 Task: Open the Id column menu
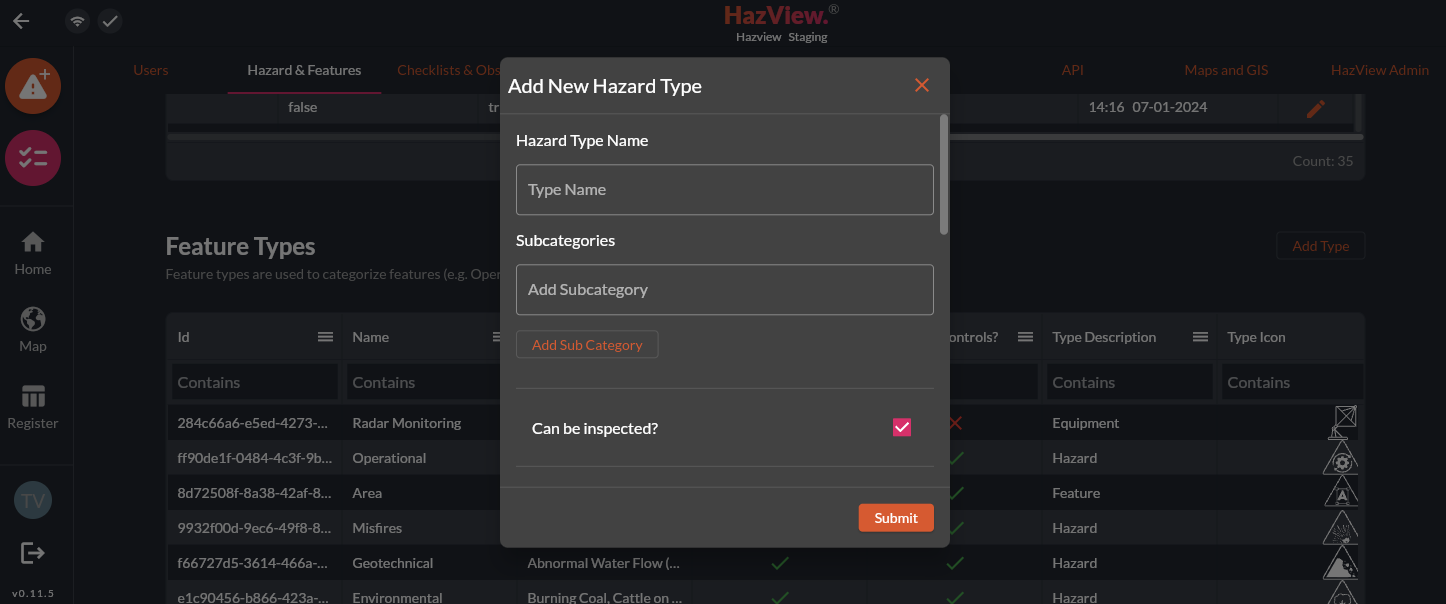click(325, 337)
